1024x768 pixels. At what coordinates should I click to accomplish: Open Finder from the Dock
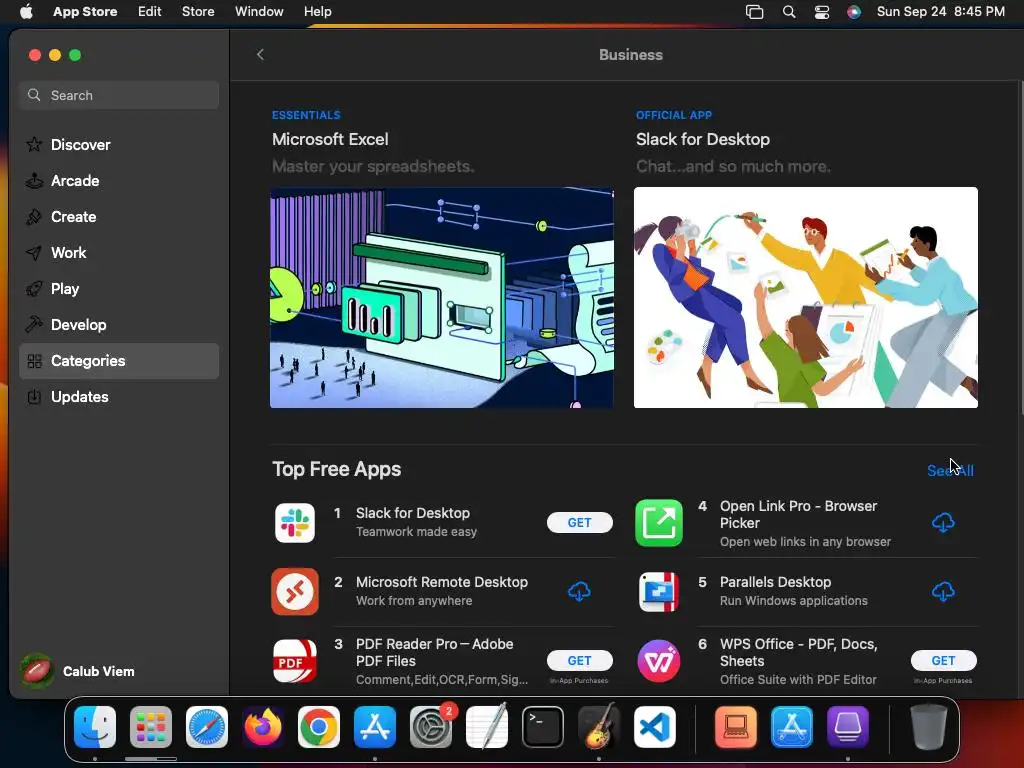pos(95,727)
